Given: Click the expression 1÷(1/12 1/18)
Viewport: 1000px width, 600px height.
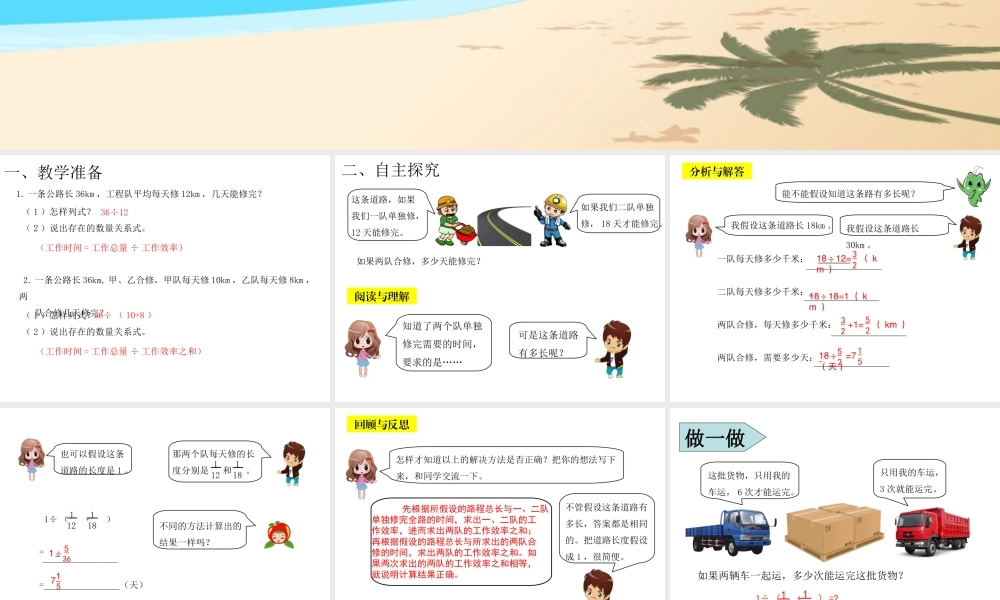Looking at the screenshot, I should (77, 520).
